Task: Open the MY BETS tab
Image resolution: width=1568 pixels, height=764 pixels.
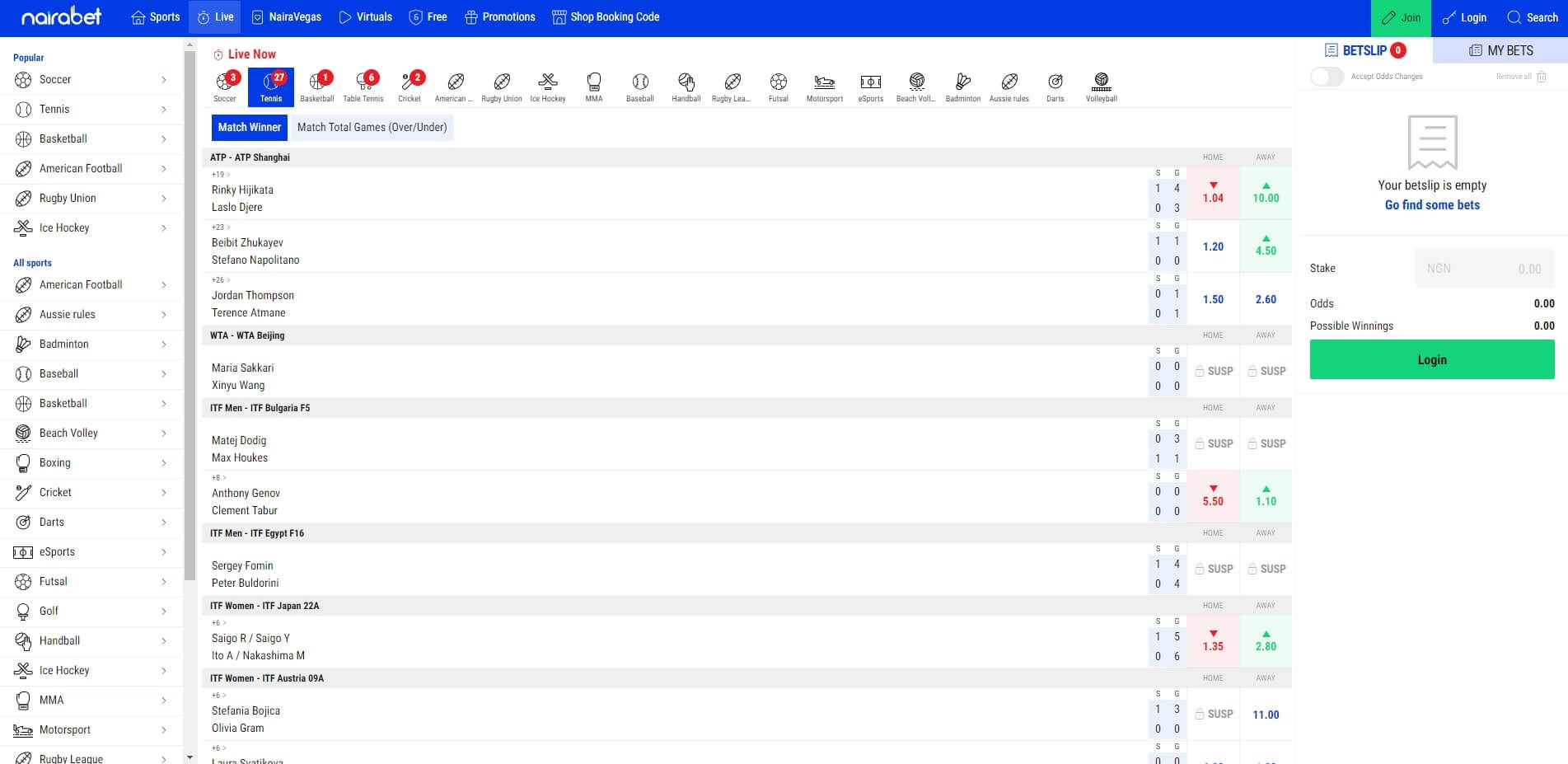Action: pos(1500,50)
